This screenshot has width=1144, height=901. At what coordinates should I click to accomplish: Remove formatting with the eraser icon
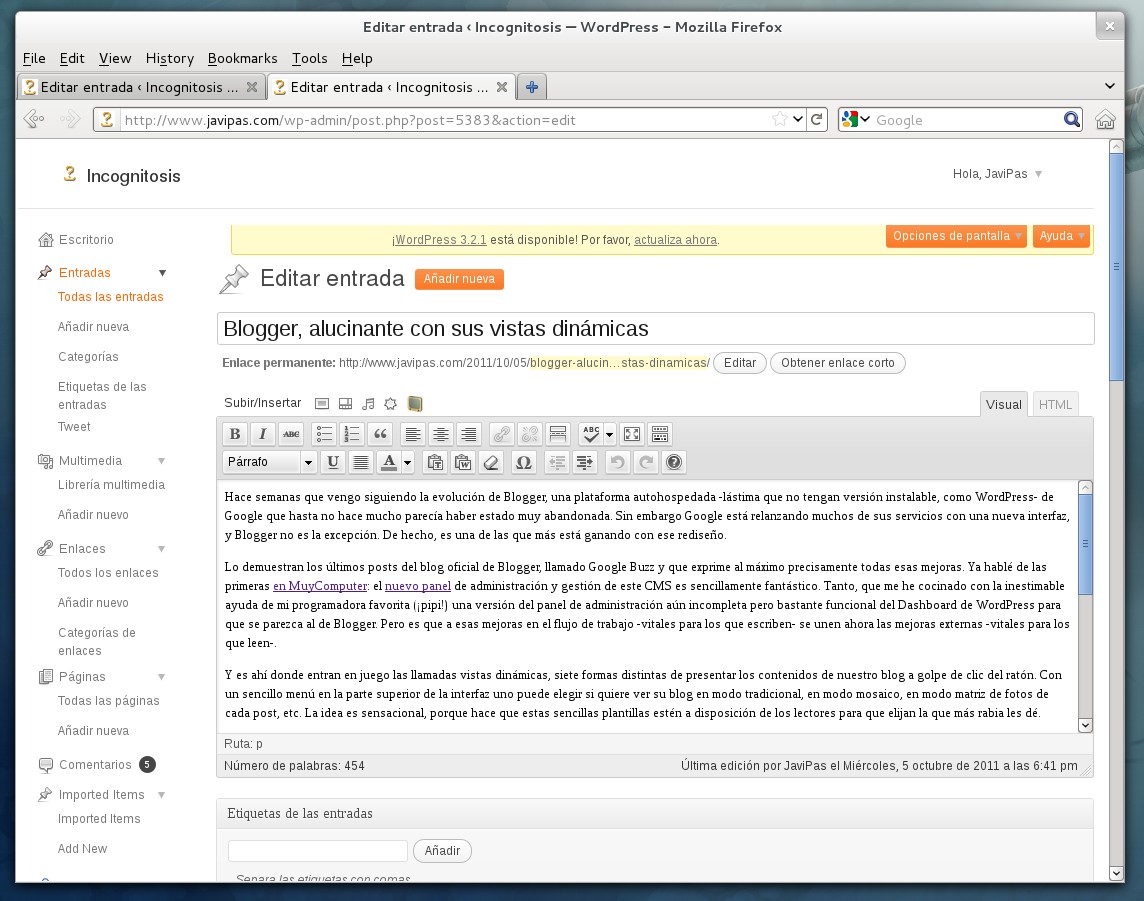tap(490, 462)
